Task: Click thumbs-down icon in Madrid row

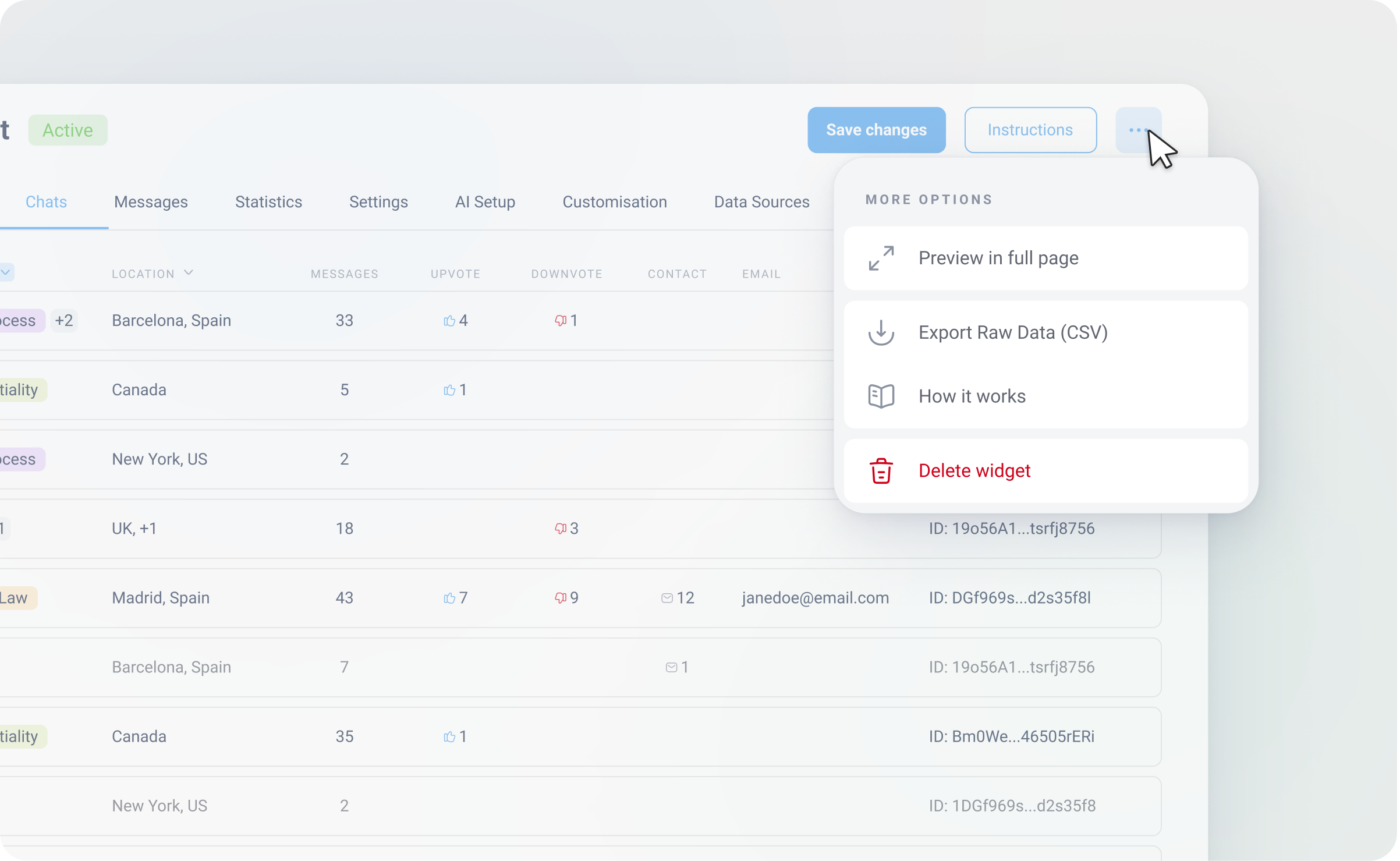Action: click(560, 598)
